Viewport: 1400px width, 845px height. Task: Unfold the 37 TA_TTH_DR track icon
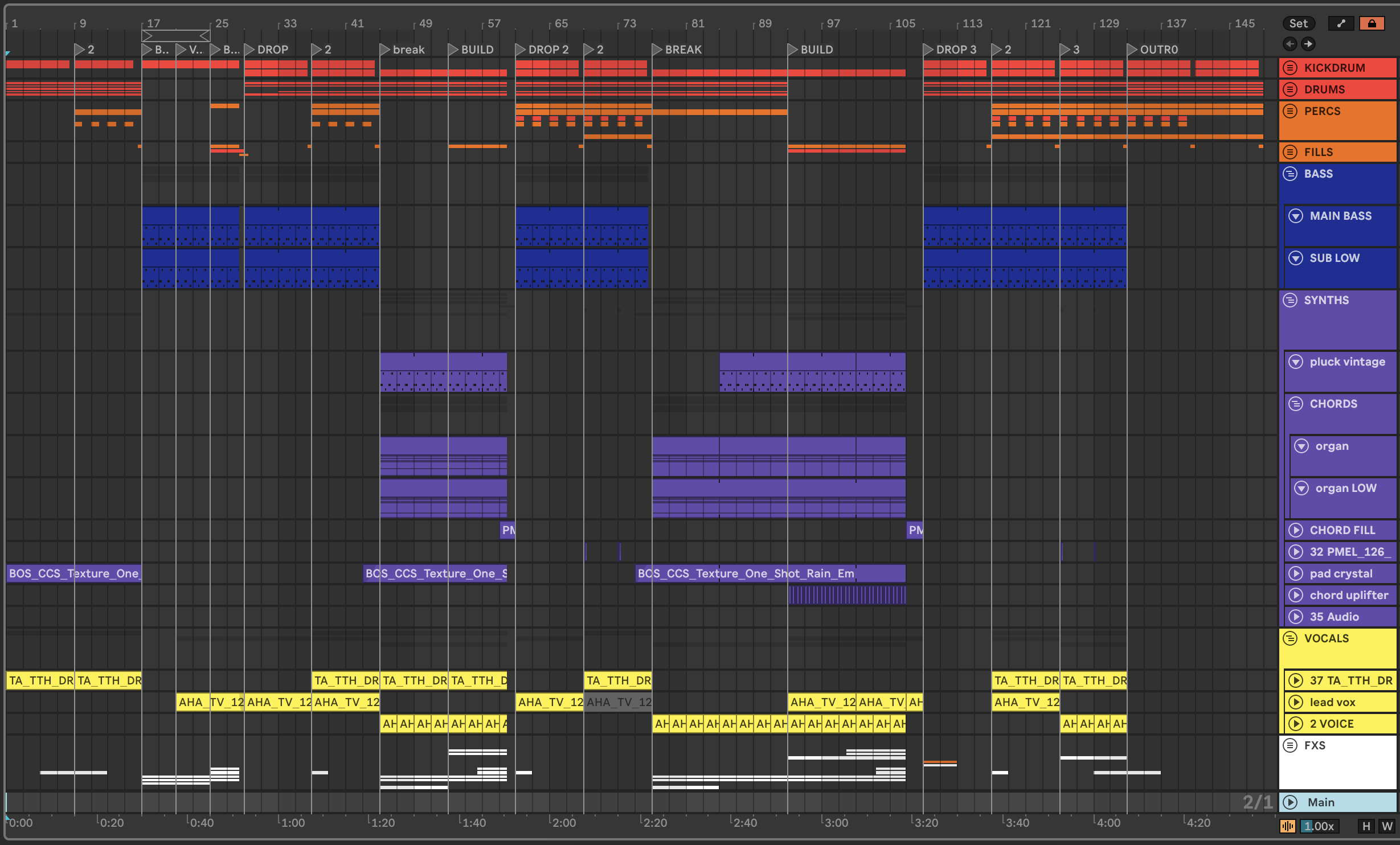1296,680
